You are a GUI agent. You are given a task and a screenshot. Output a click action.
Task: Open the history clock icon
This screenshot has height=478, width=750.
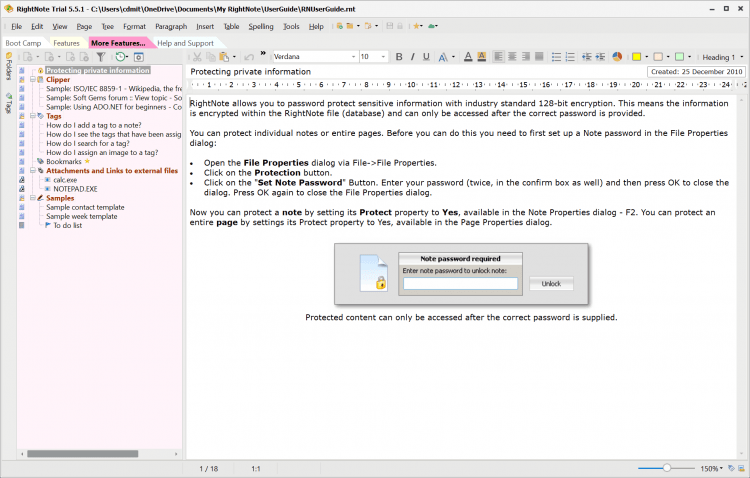pyautogui.click(x=120, y=57)
